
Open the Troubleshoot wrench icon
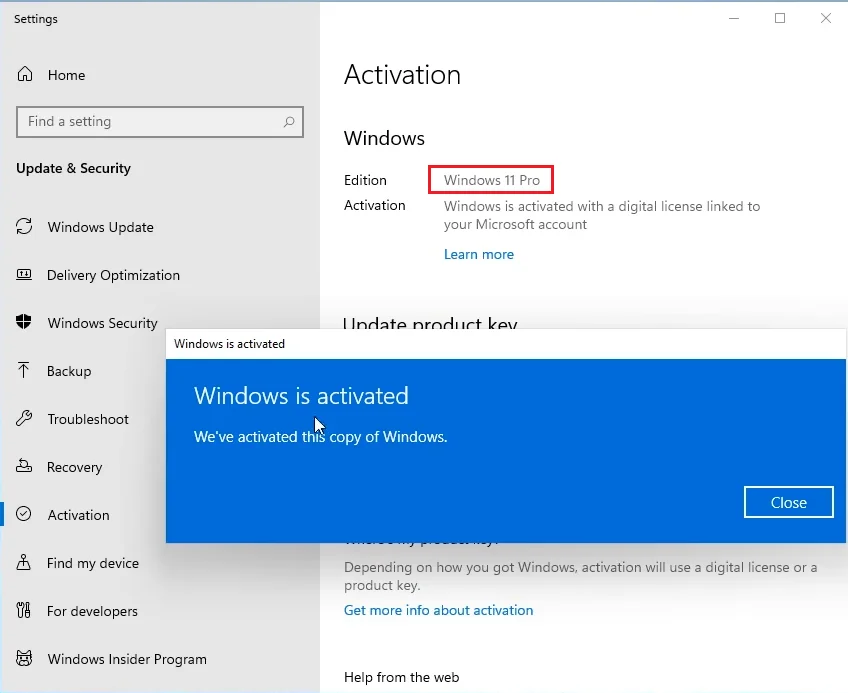tap(23, 419)
